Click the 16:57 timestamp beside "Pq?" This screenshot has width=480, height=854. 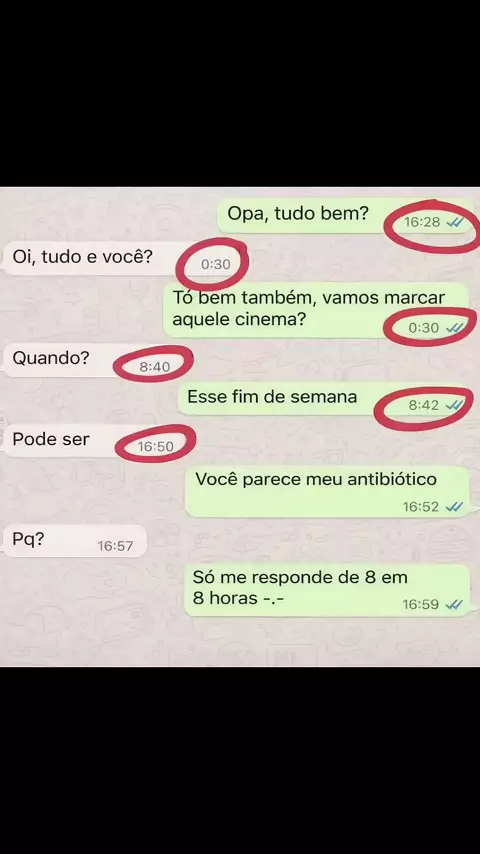[115, 546]
